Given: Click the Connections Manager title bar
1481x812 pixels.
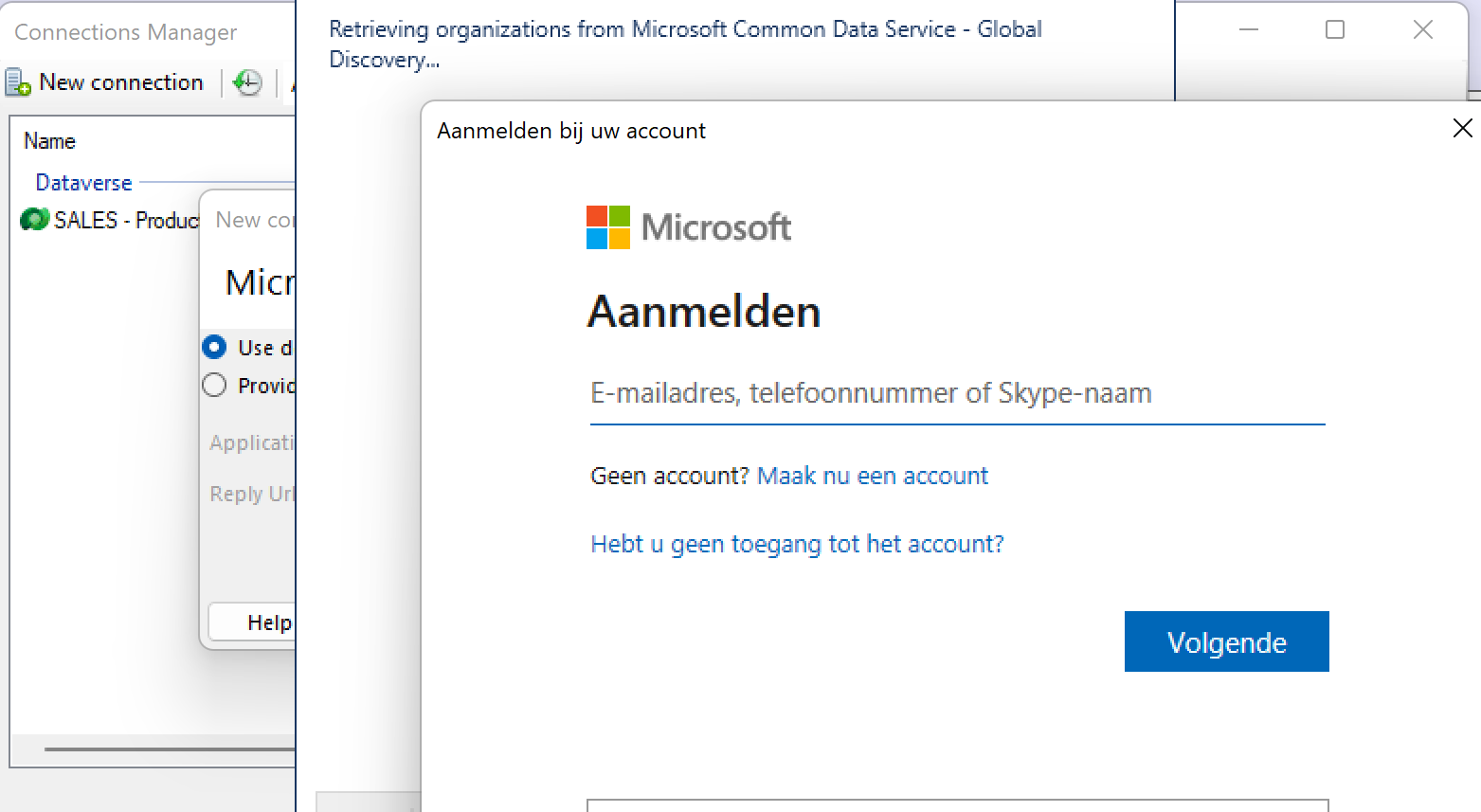Looking at the screenshot, I should [124, 31].
